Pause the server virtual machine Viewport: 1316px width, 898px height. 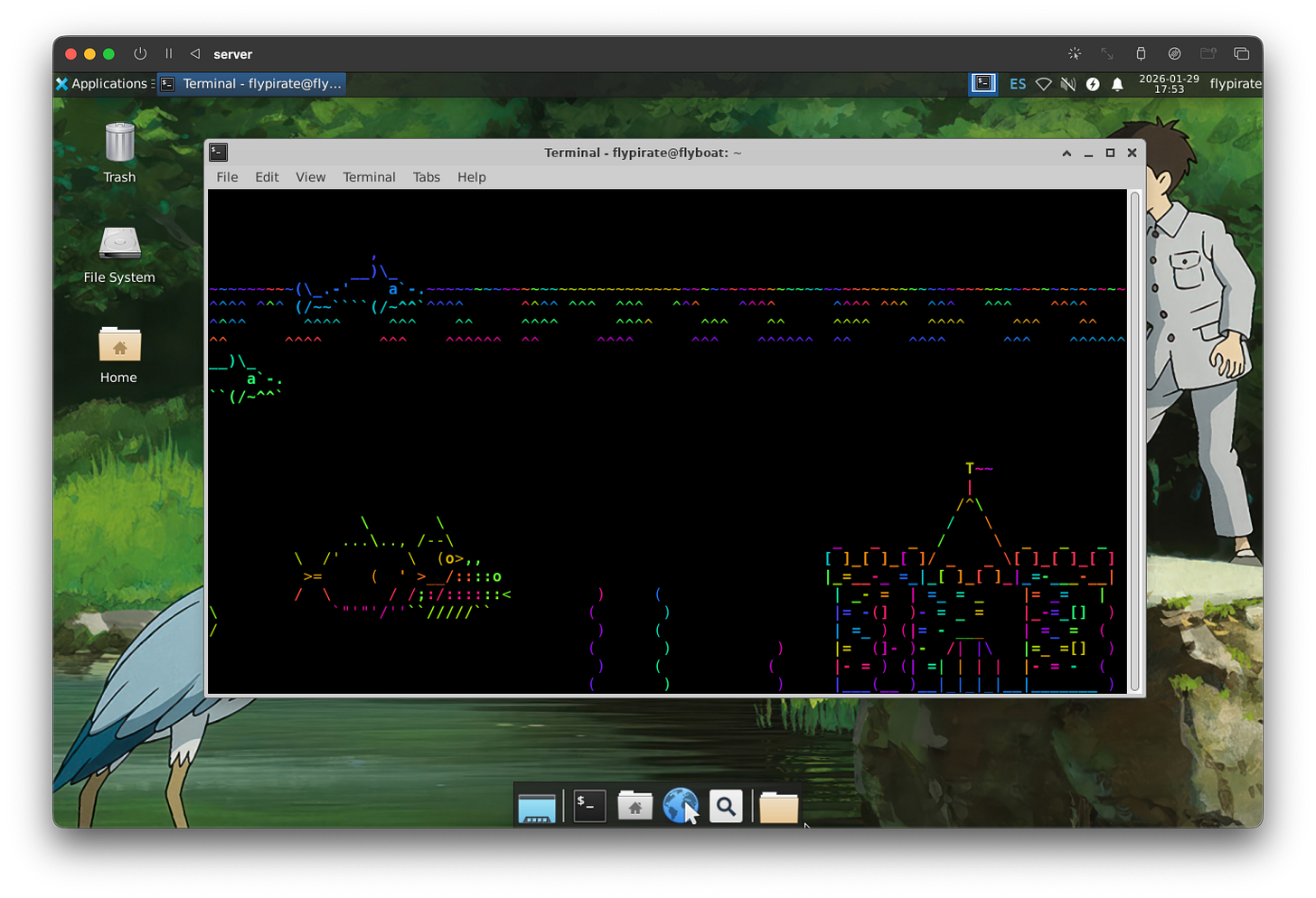[168, 54]
